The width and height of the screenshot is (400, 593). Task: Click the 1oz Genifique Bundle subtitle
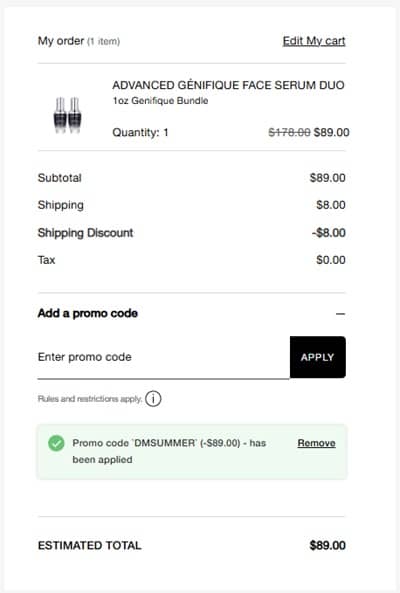point(160,101)
